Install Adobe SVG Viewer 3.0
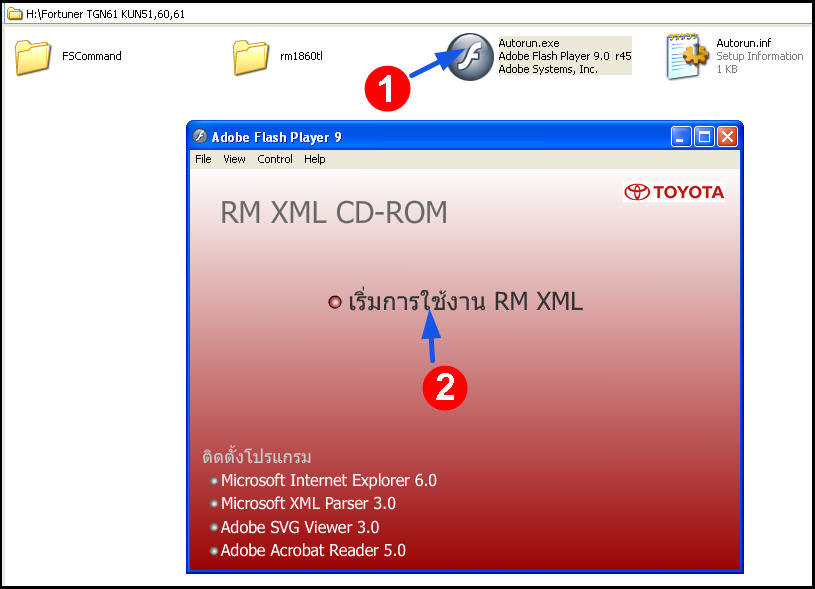815x589 pixels. pos(300,527)
